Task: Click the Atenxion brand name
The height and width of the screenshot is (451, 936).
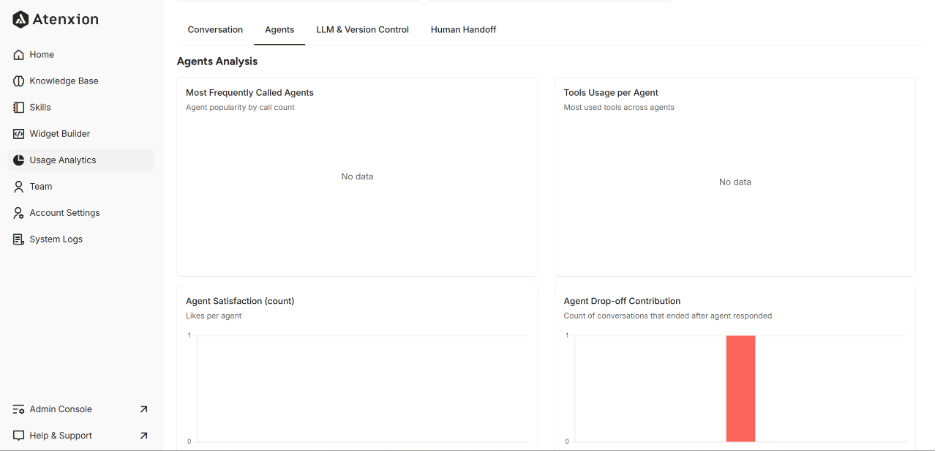Action: tap(65, 19)
